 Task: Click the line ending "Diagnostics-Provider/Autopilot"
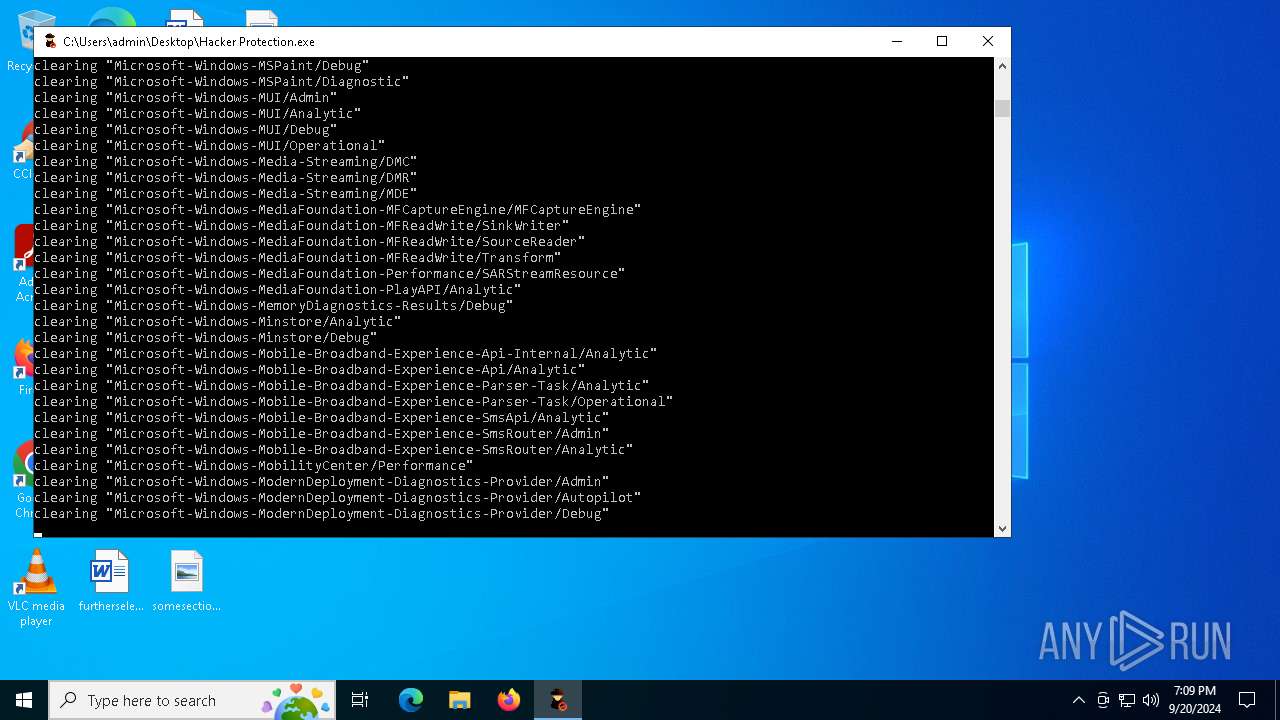tap(338, 497)
